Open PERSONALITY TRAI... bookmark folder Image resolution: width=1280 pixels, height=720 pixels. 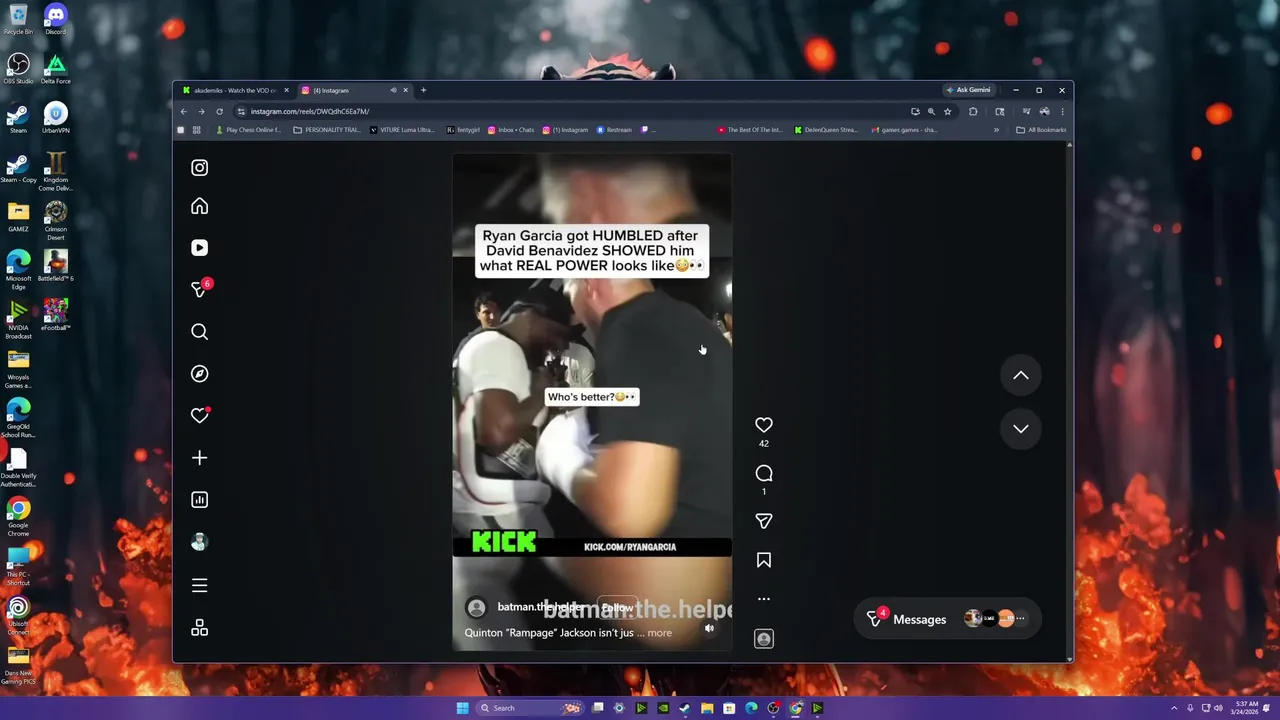(327, 130)
